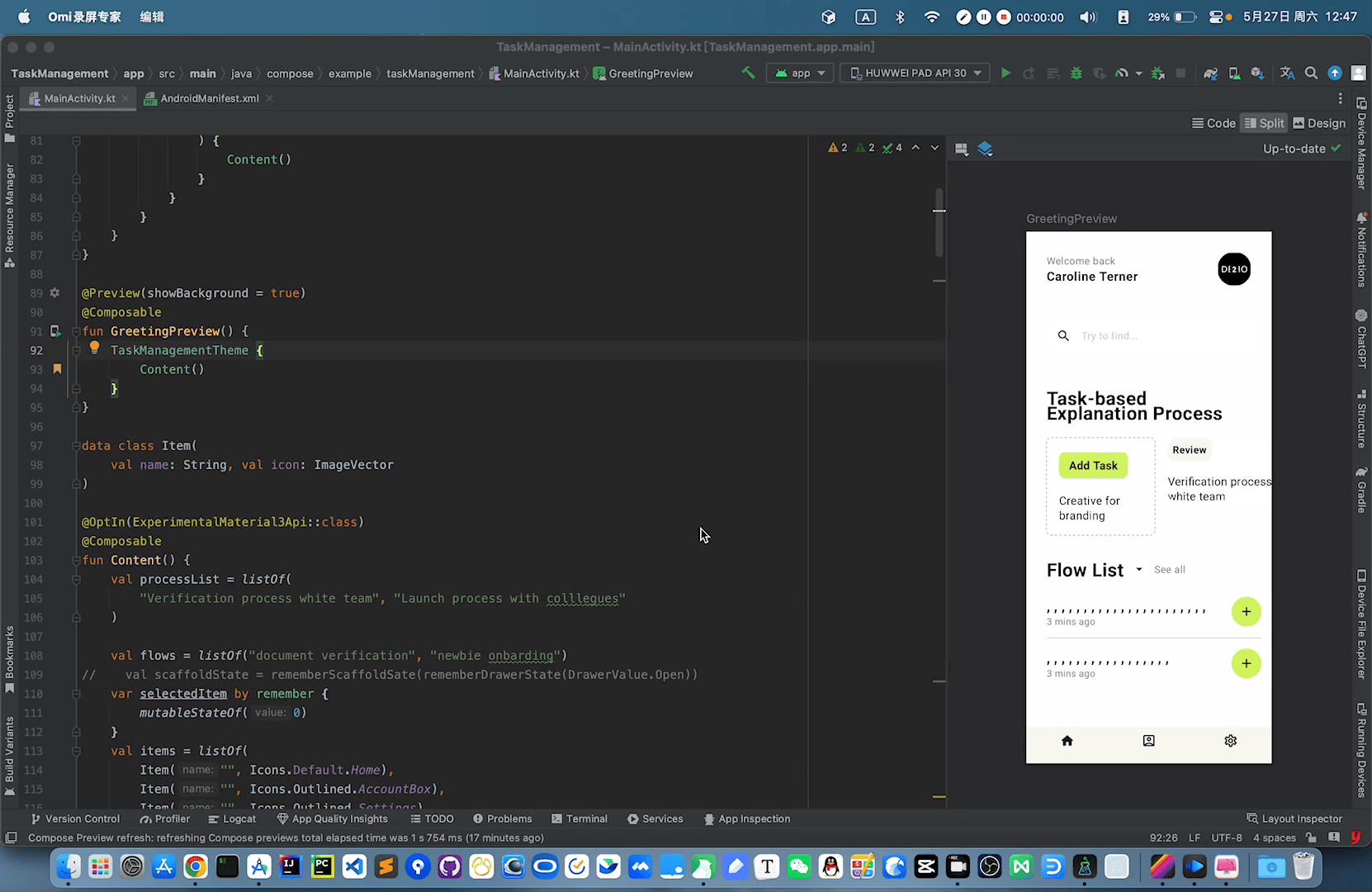Click the Add Task button in preview
This screenshot has width=1372, height=892.
[1093, 466]
